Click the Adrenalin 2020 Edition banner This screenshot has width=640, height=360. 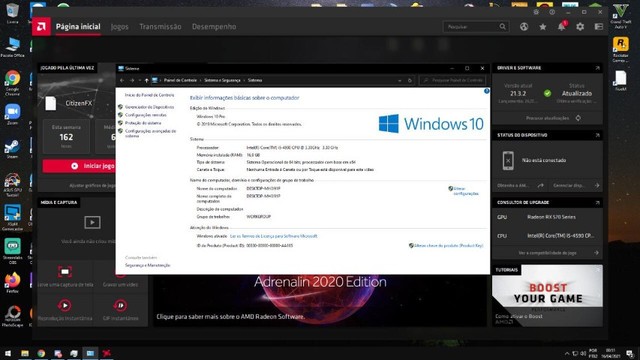[320, 300]
